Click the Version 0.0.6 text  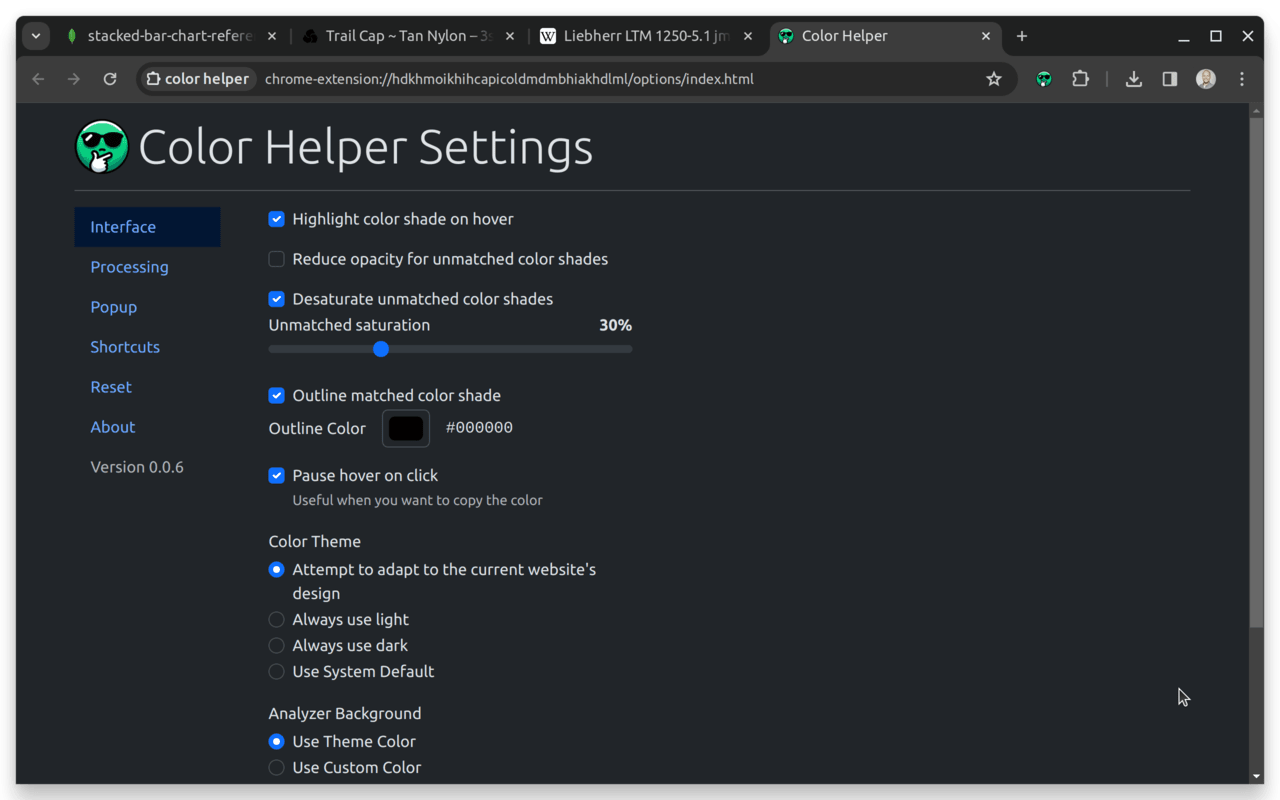137,467
